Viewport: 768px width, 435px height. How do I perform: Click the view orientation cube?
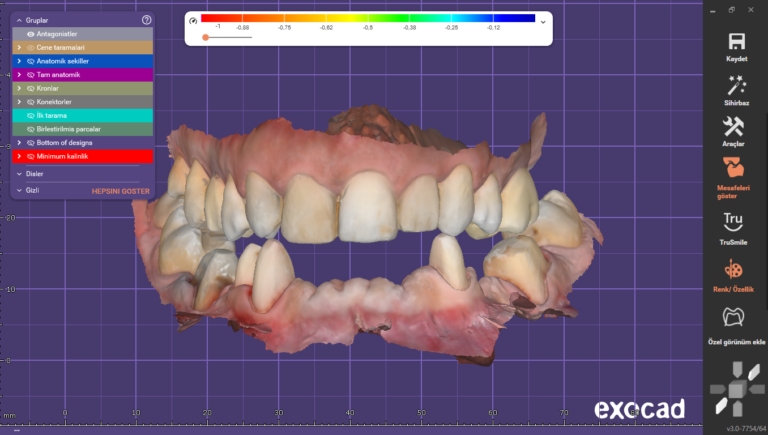735,390
